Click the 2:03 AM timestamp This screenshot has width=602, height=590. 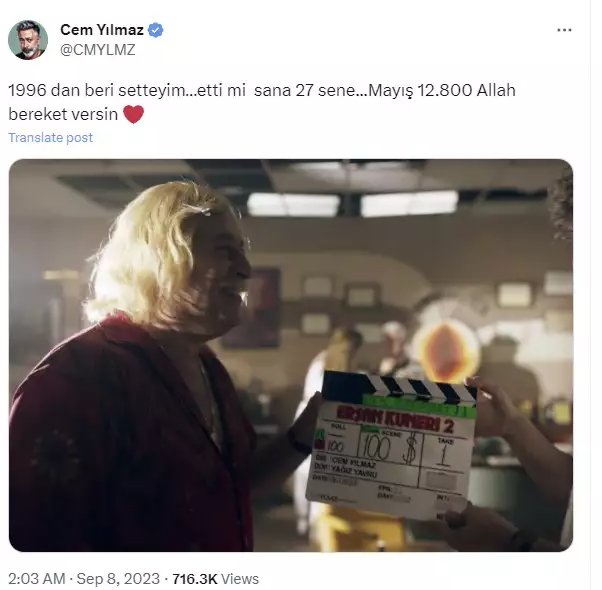(36, 579)
